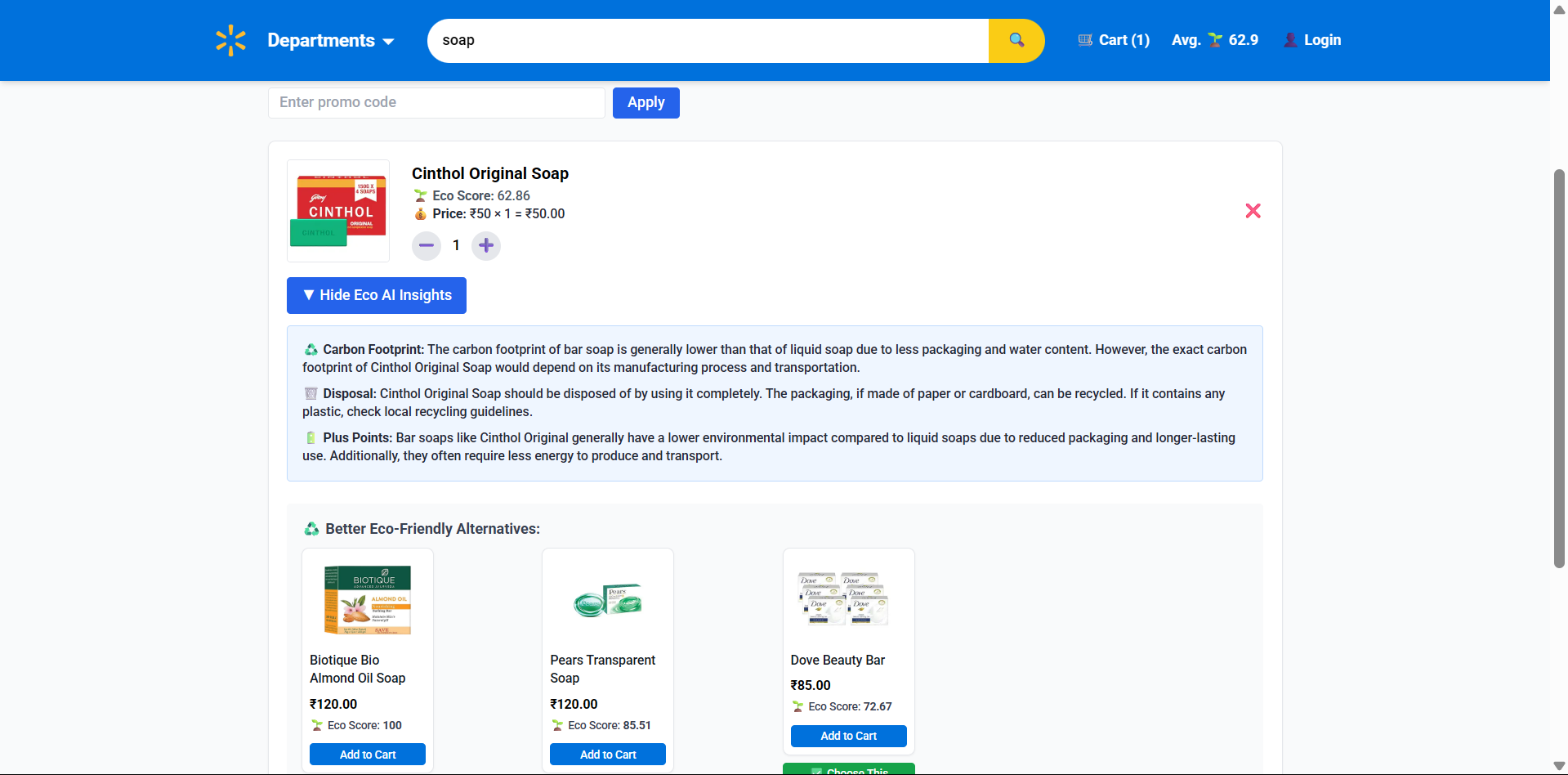Open the Cinthol Original Soap product image

pyautogui.click(x=338, y=211)
